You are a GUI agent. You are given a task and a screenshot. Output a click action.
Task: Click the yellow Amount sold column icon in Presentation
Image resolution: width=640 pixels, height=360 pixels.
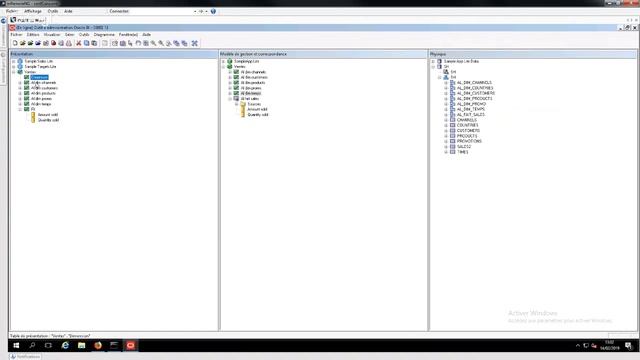pyautogui.click(x=33, y=115)
